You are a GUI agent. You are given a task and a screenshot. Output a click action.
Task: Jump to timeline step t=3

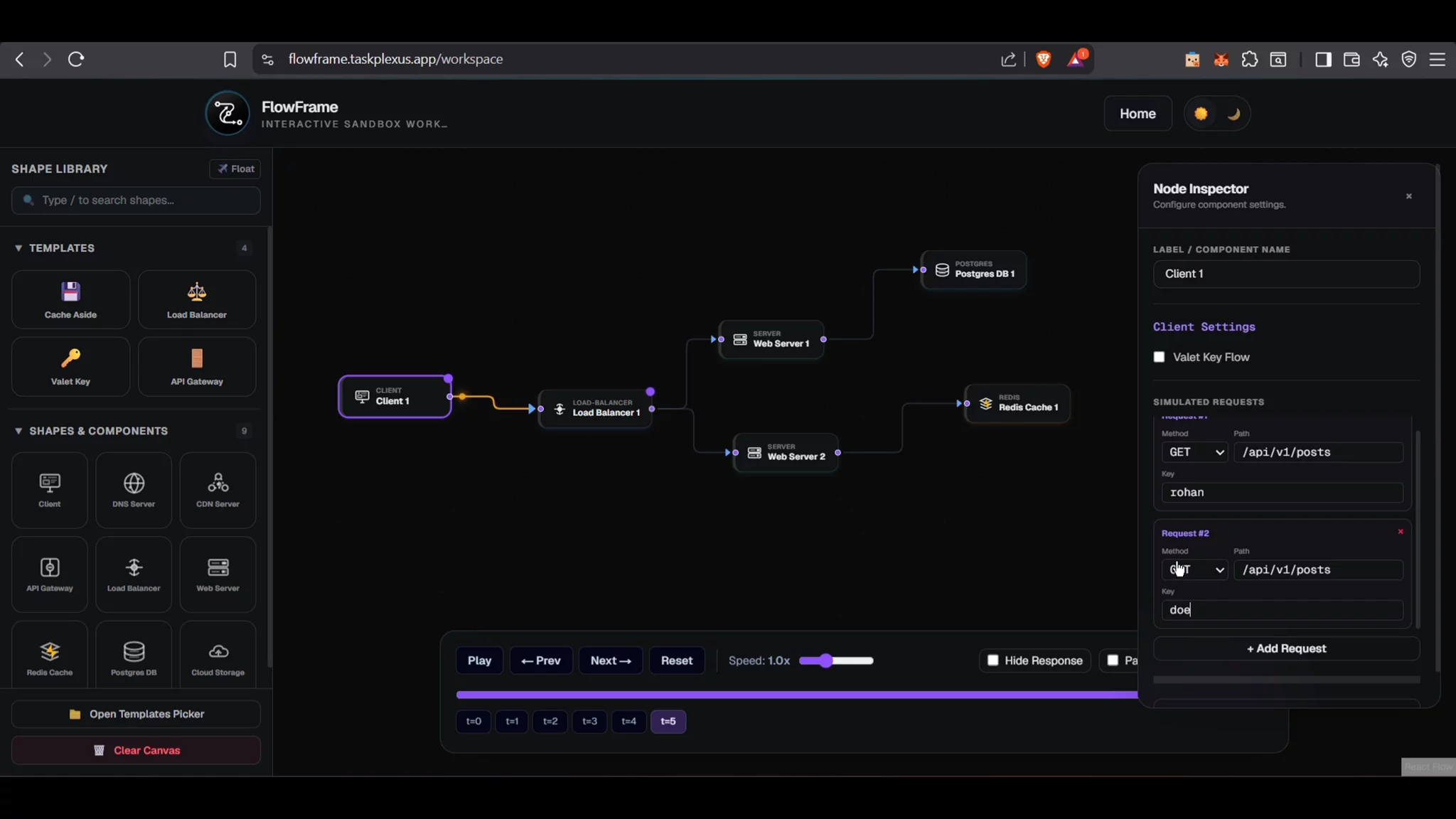click(x=589, y=721)
